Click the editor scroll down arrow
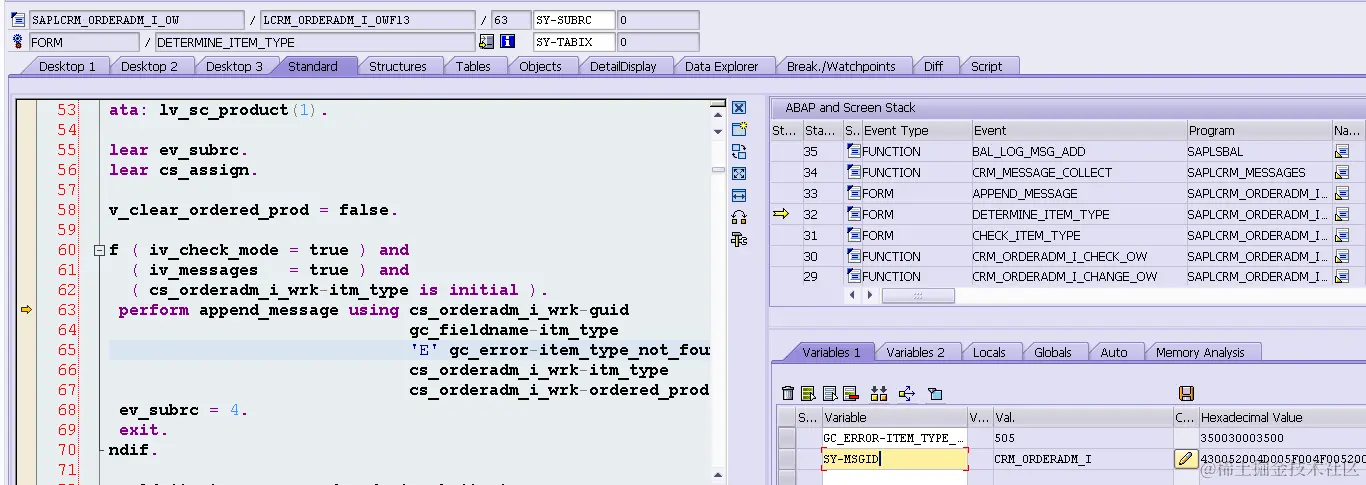This screenshot has height=485, width=1366. point(717,130)
